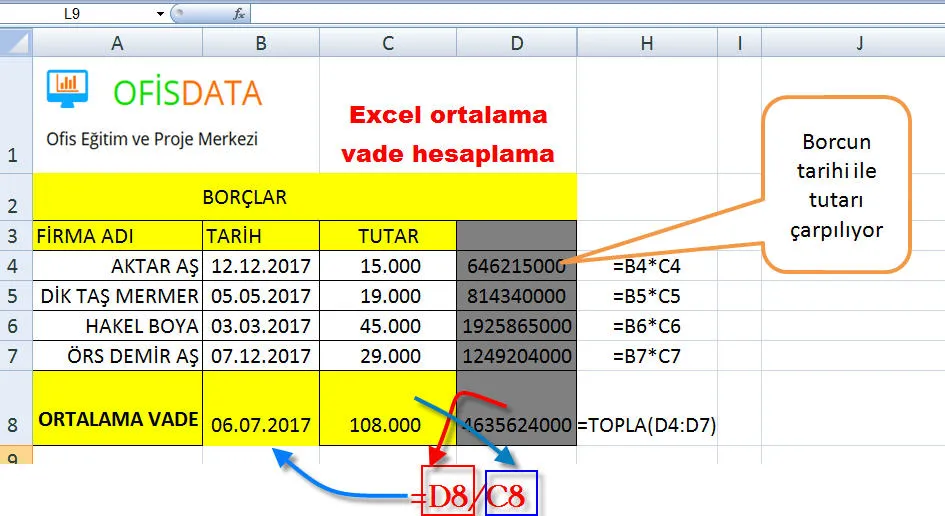Click the average date cell 06.07.2017
This screenshot has height=516, width=945.
(x=261, y=424)
